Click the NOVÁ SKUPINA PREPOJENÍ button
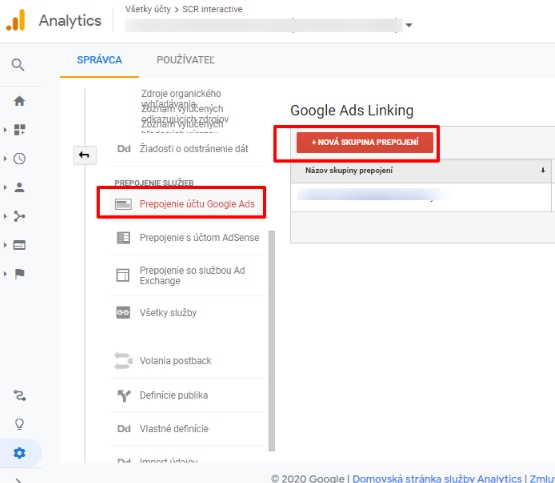 365,142
